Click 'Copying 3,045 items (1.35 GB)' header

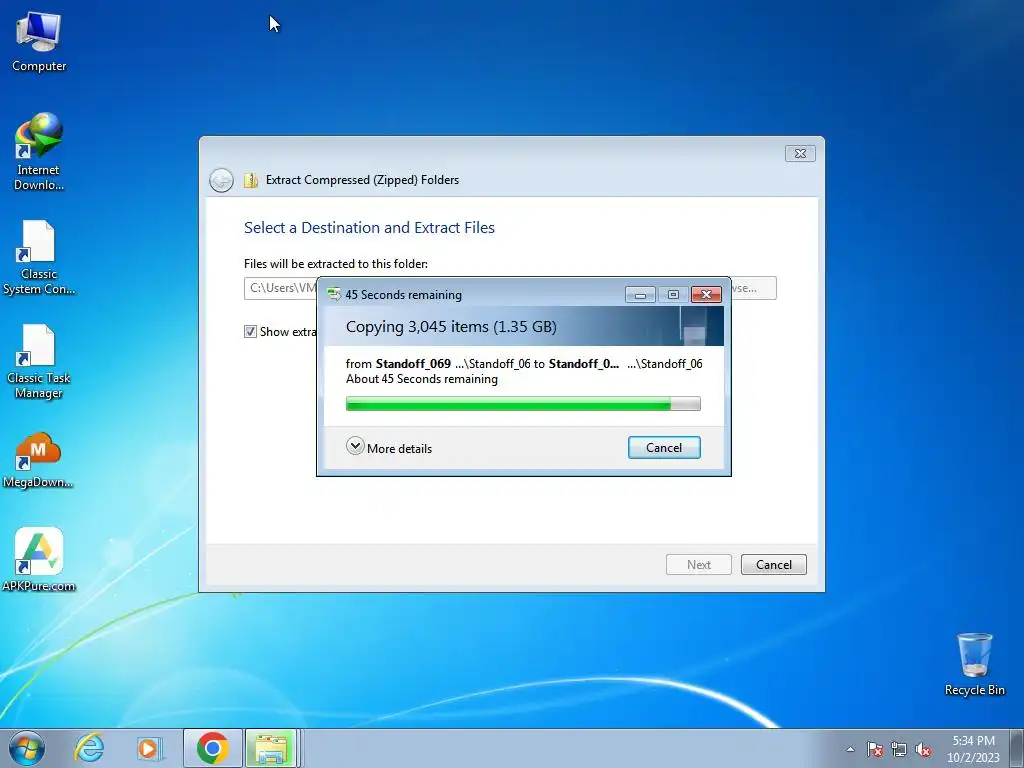coord(451,327)
